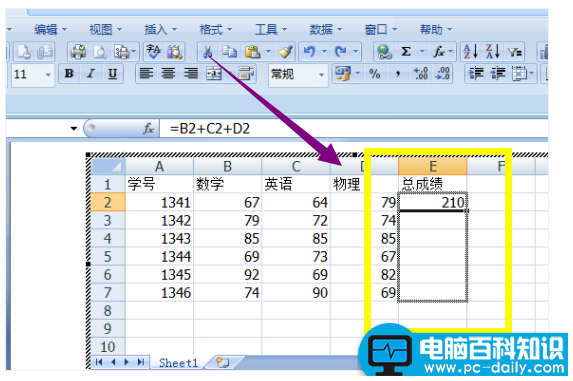The height and width of the screenshot is (381, 573).
Task: Click the fx button beside formula bar
Action: click(x=148, y=129)
